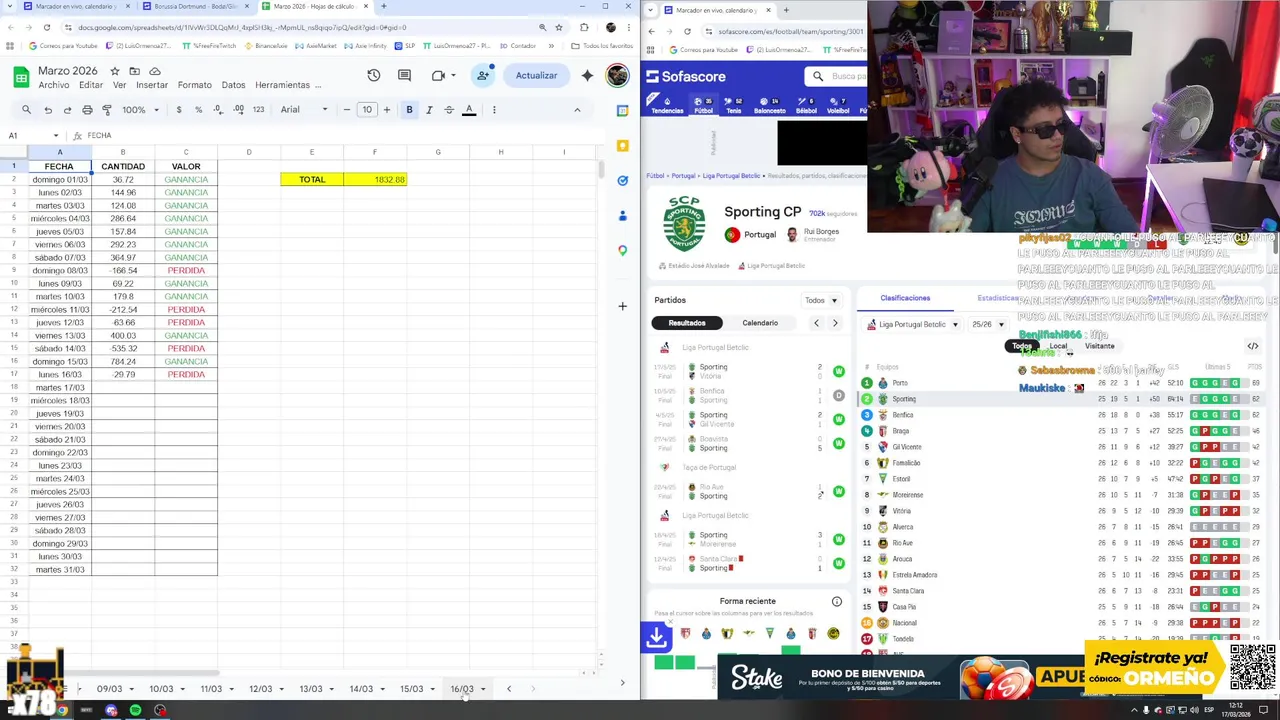Open the Formato menu

tap(194, 85)
